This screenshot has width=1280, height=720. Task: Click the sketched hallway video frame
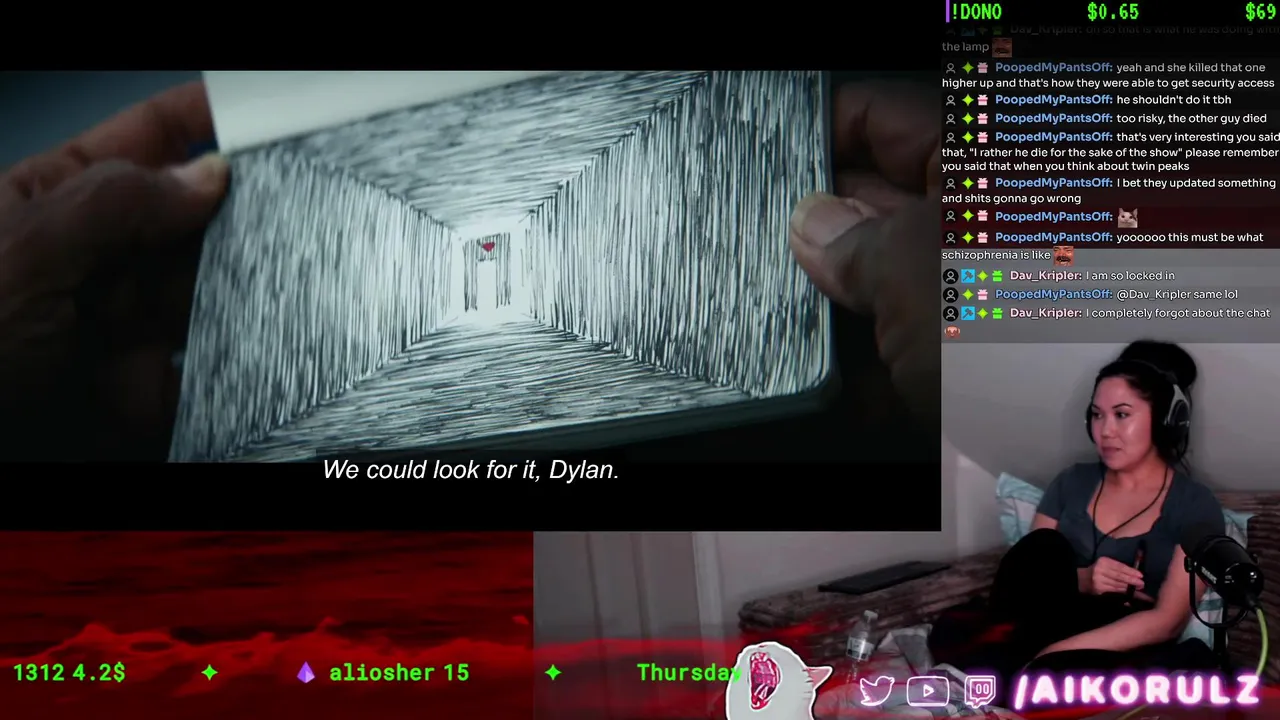point(470,265)
